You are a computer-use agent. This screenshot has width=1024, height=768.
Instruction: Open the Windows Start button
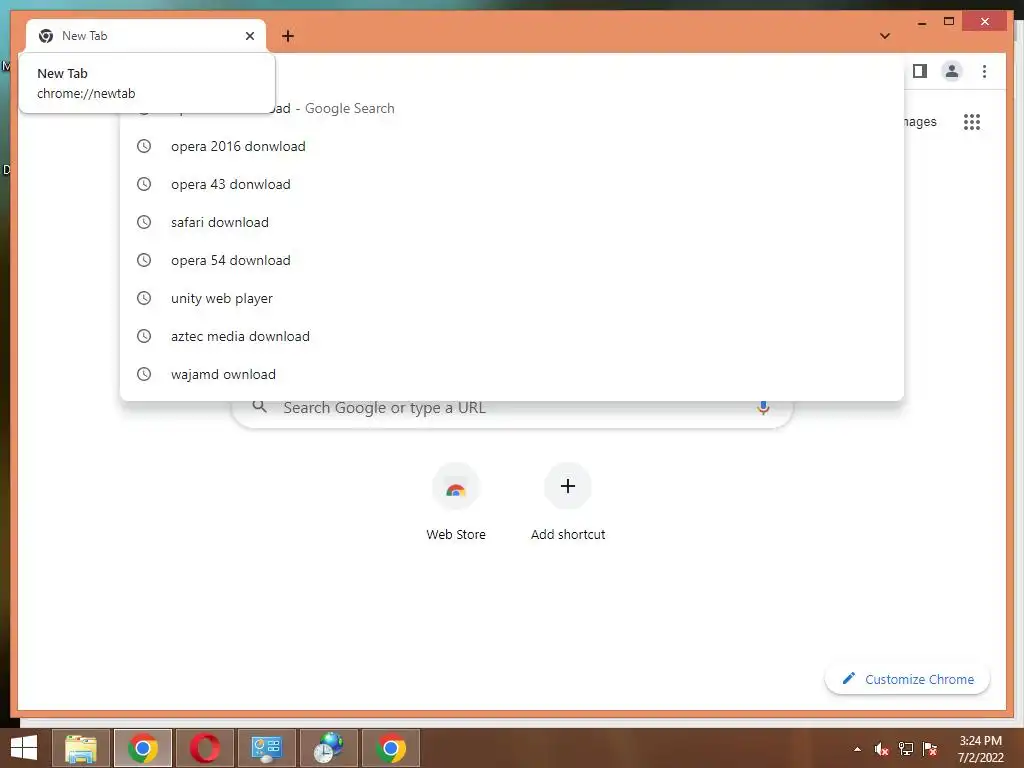pos(24,748)
